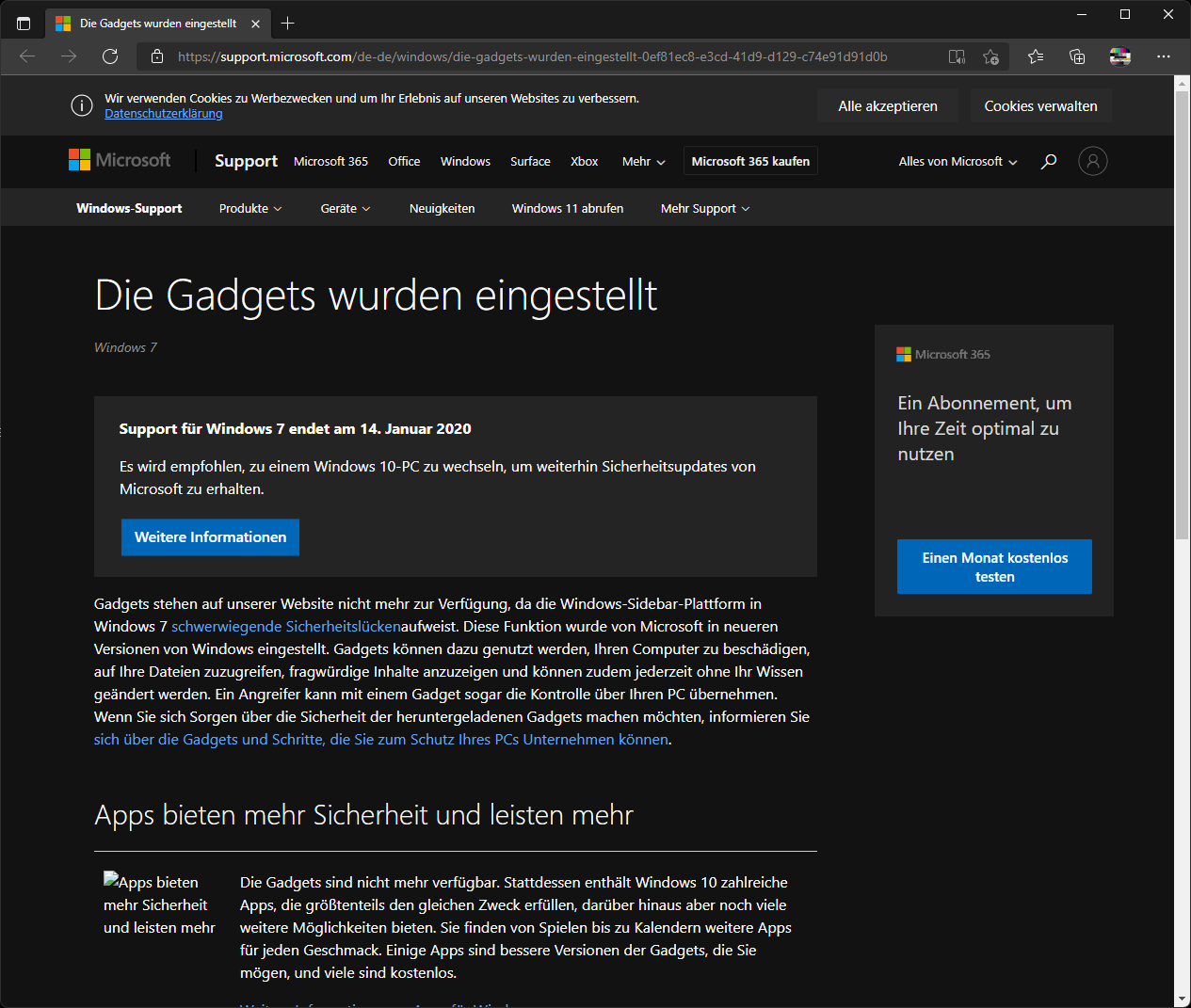Reload the page with the refresh icon
Image resolution: width=1191 pixels, height=1008 pixels.
pos(110,56)
